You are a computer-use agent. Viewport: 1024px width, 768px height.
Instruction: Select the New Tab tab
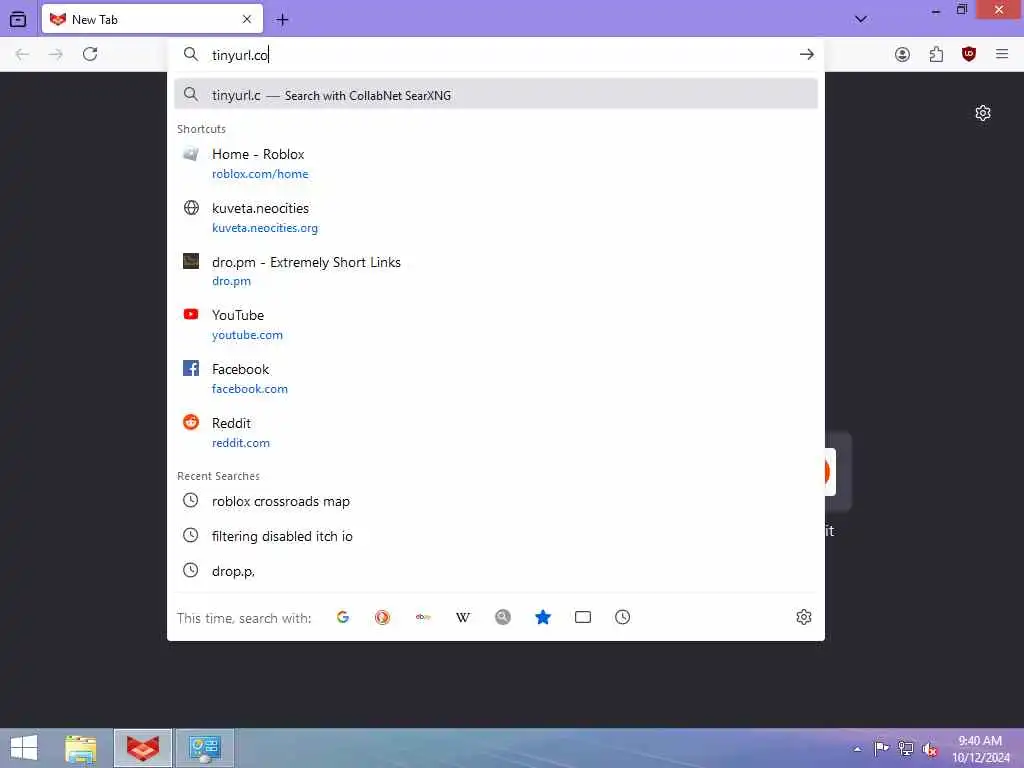click(x=152, y=19)
